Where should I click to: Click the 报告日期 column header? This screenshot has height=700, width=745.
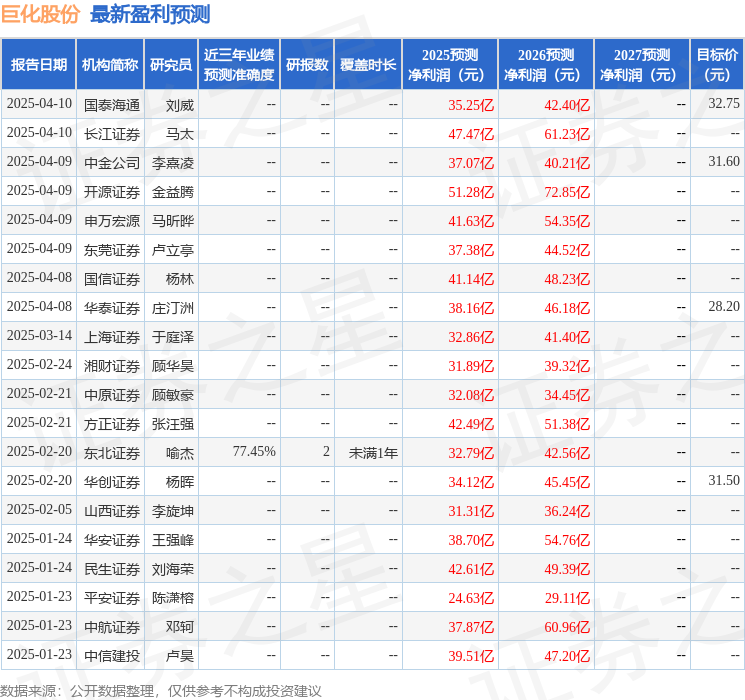point(38,64)
